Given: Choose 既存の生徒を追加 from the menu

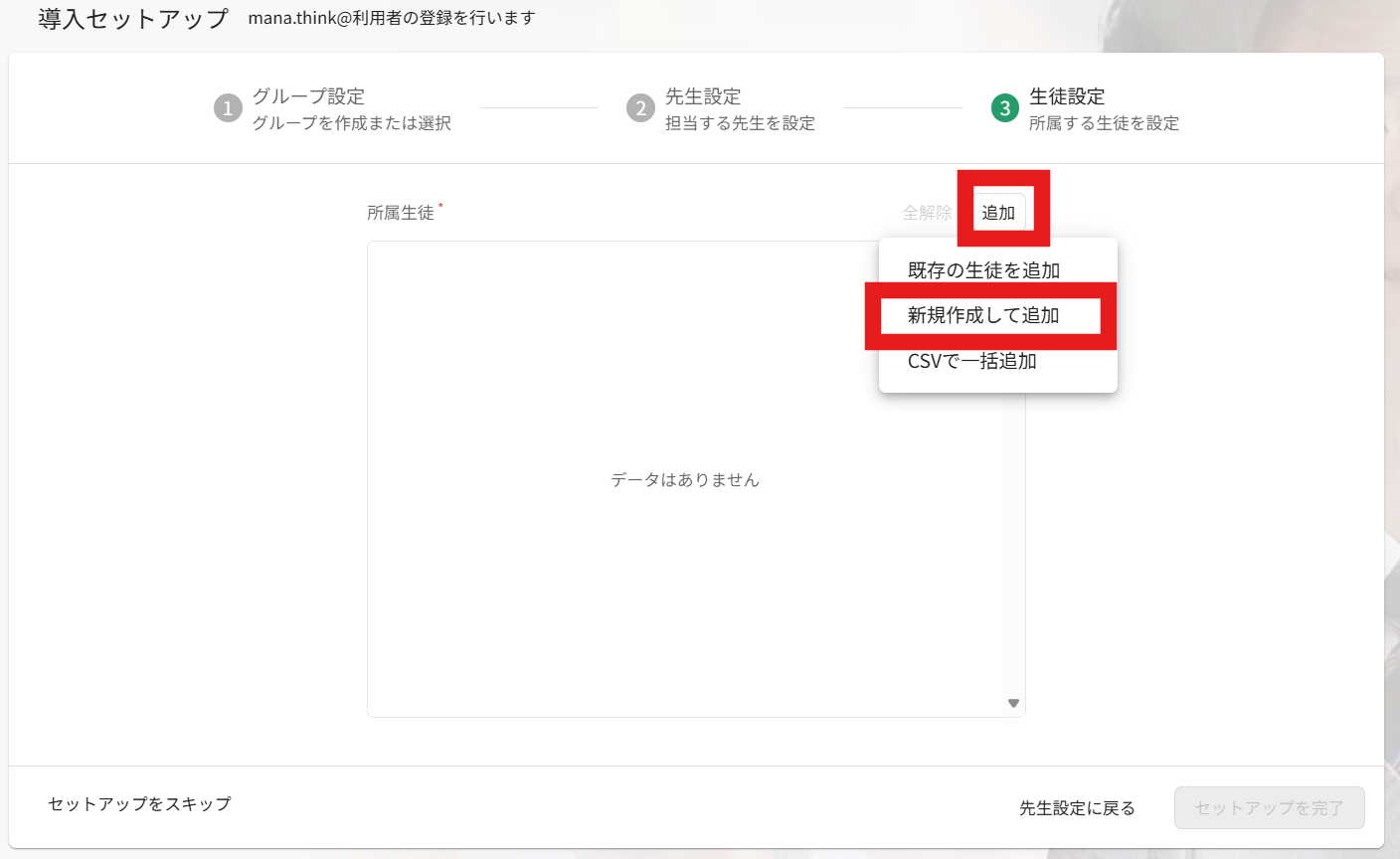Looking at the screenshot, I should [x=983, y=270].
